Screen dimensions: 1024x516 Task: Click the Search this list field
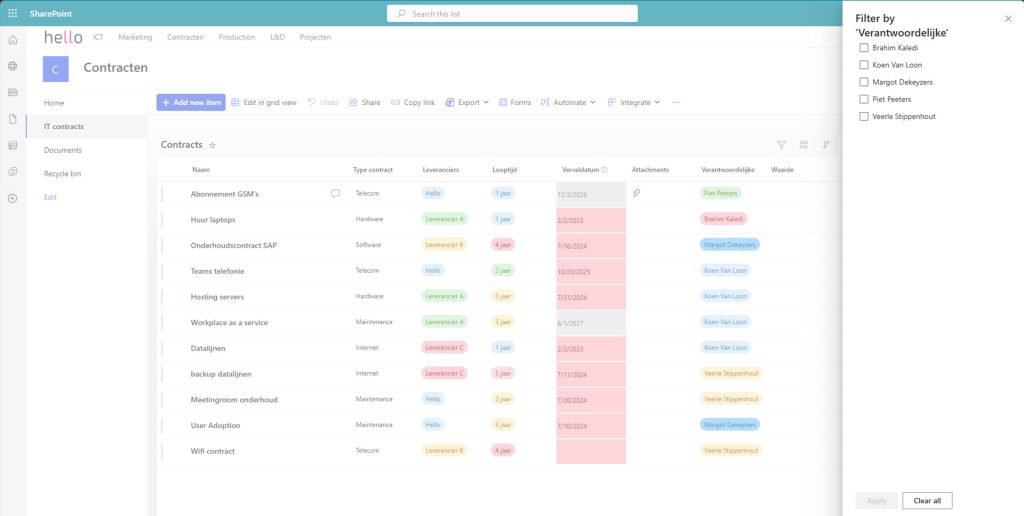click(x=512, y=14)
